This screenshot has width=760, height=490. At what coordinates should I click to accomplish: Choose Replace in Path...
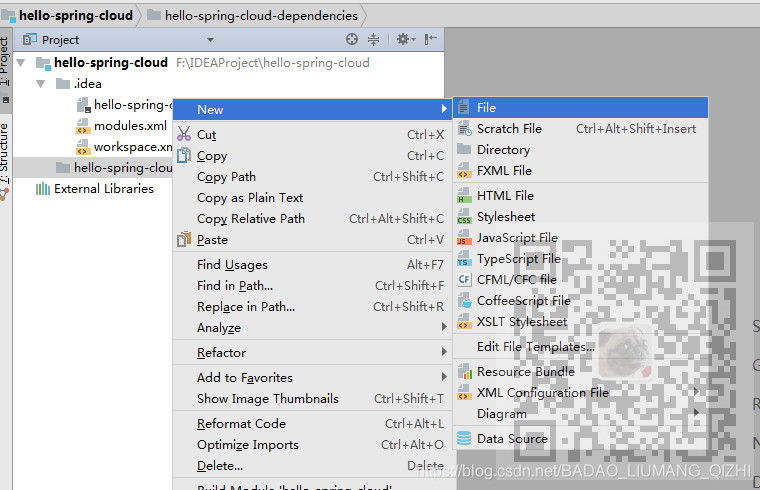click(x=313, y=307)
